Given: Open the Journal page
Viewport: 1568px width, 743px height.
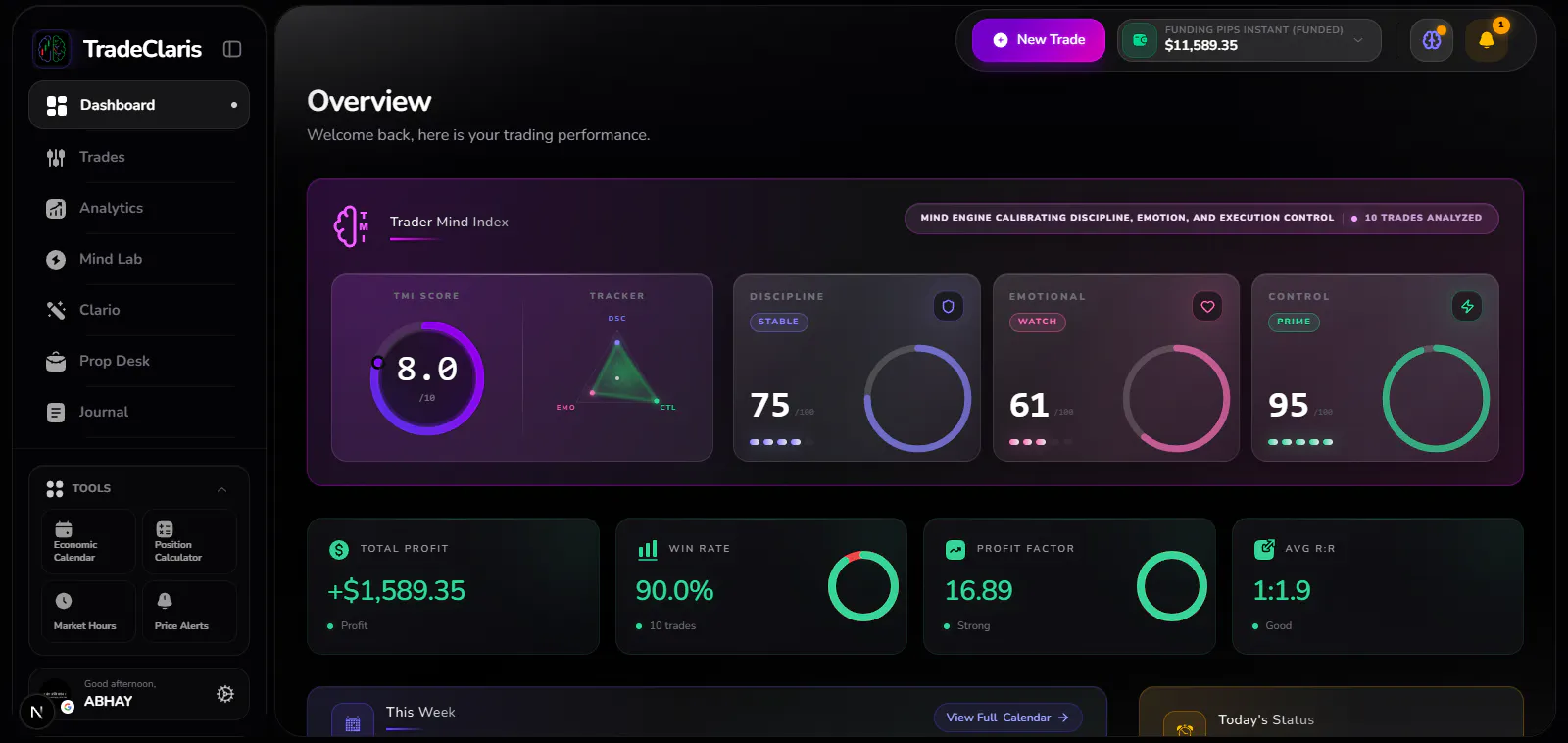Looking at the screenshot, I should point(139,412).
